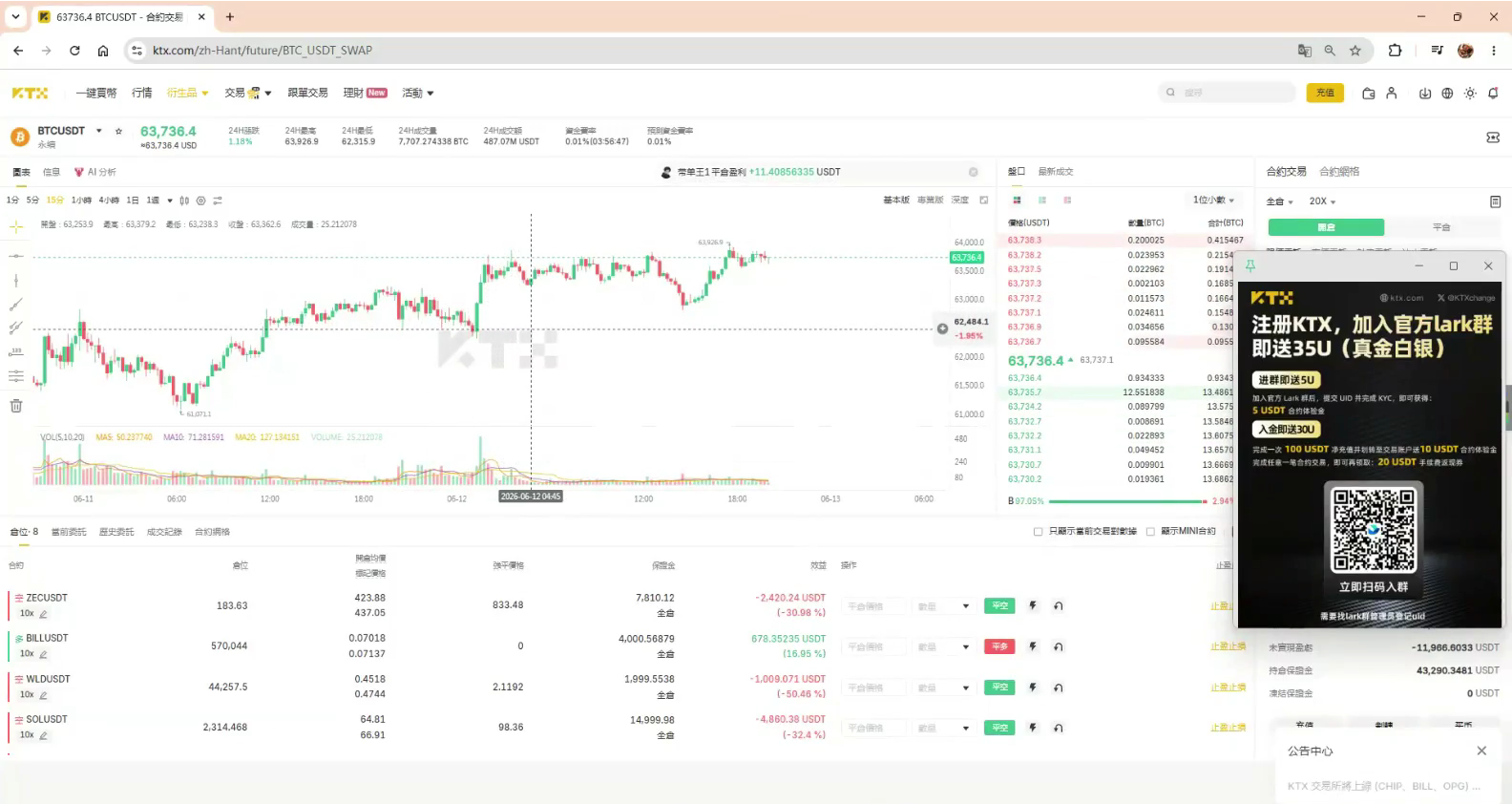Select the 15分 timeframe
Screen dimensions: 1512x804
click(x=54, y=201)
